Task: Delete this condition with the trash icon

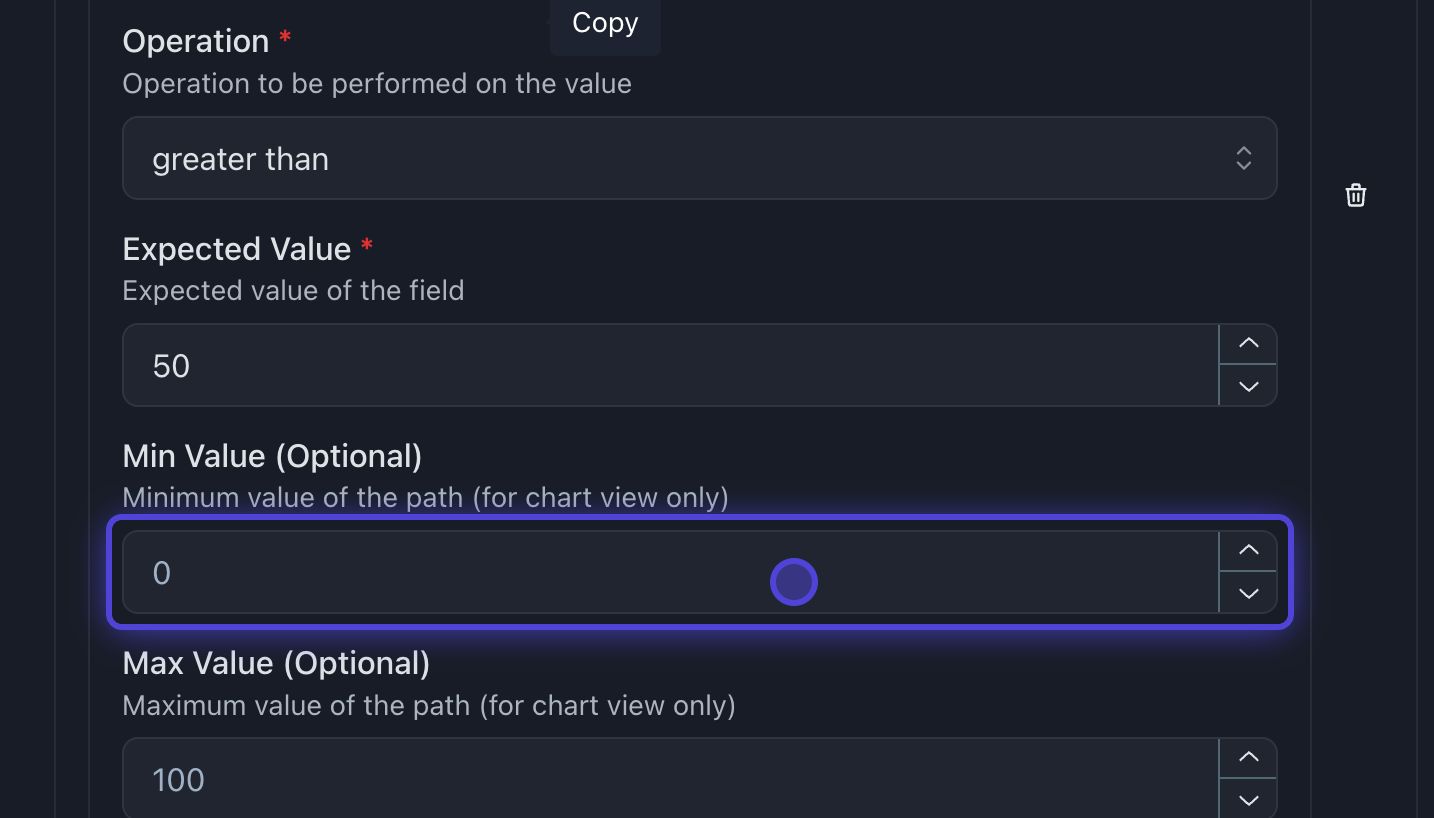Action: point(1355,195)
